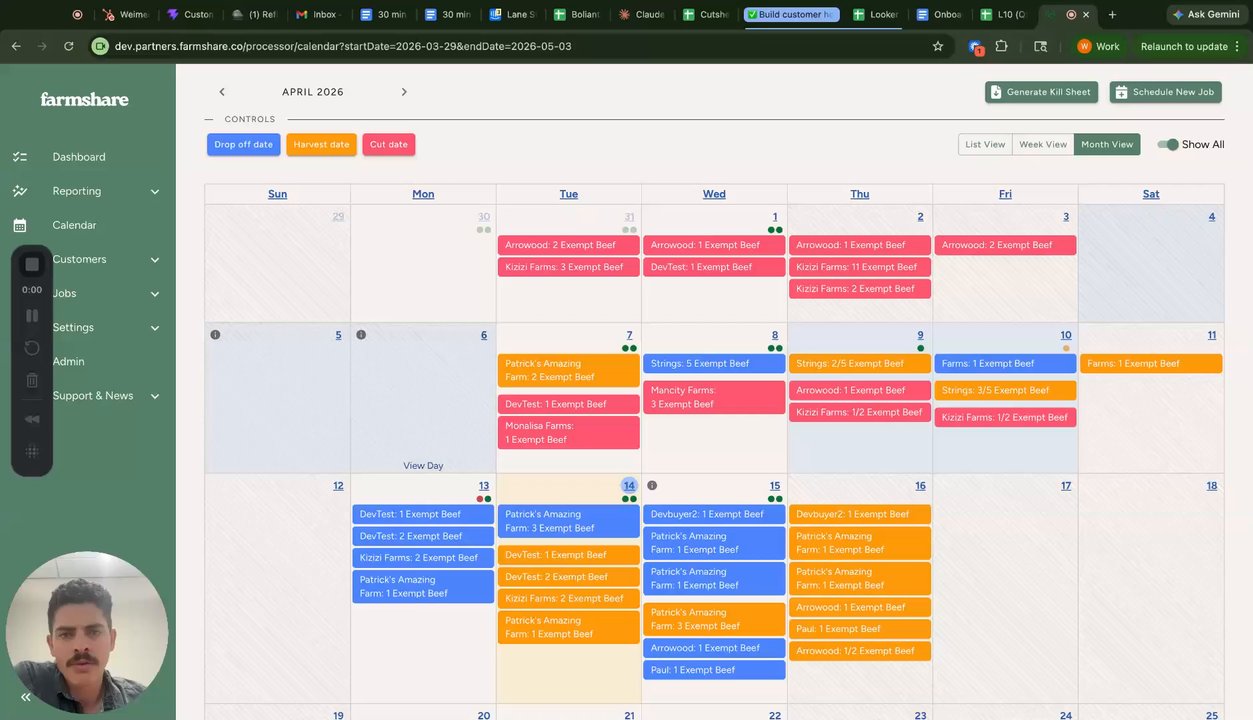Select Month View
The width and height of the screenshot is (1253, 720).
1107,145
